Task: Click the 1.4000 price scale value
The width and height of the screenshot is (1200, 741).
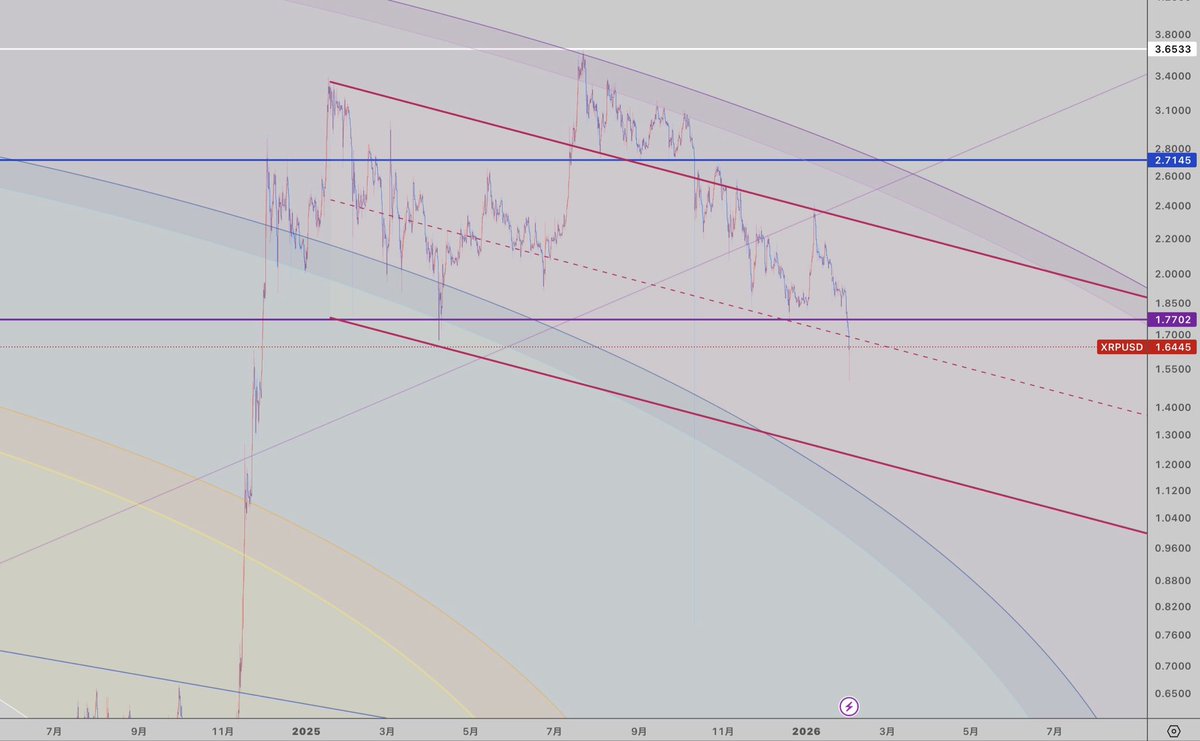Action: [x=1171, y=408]
